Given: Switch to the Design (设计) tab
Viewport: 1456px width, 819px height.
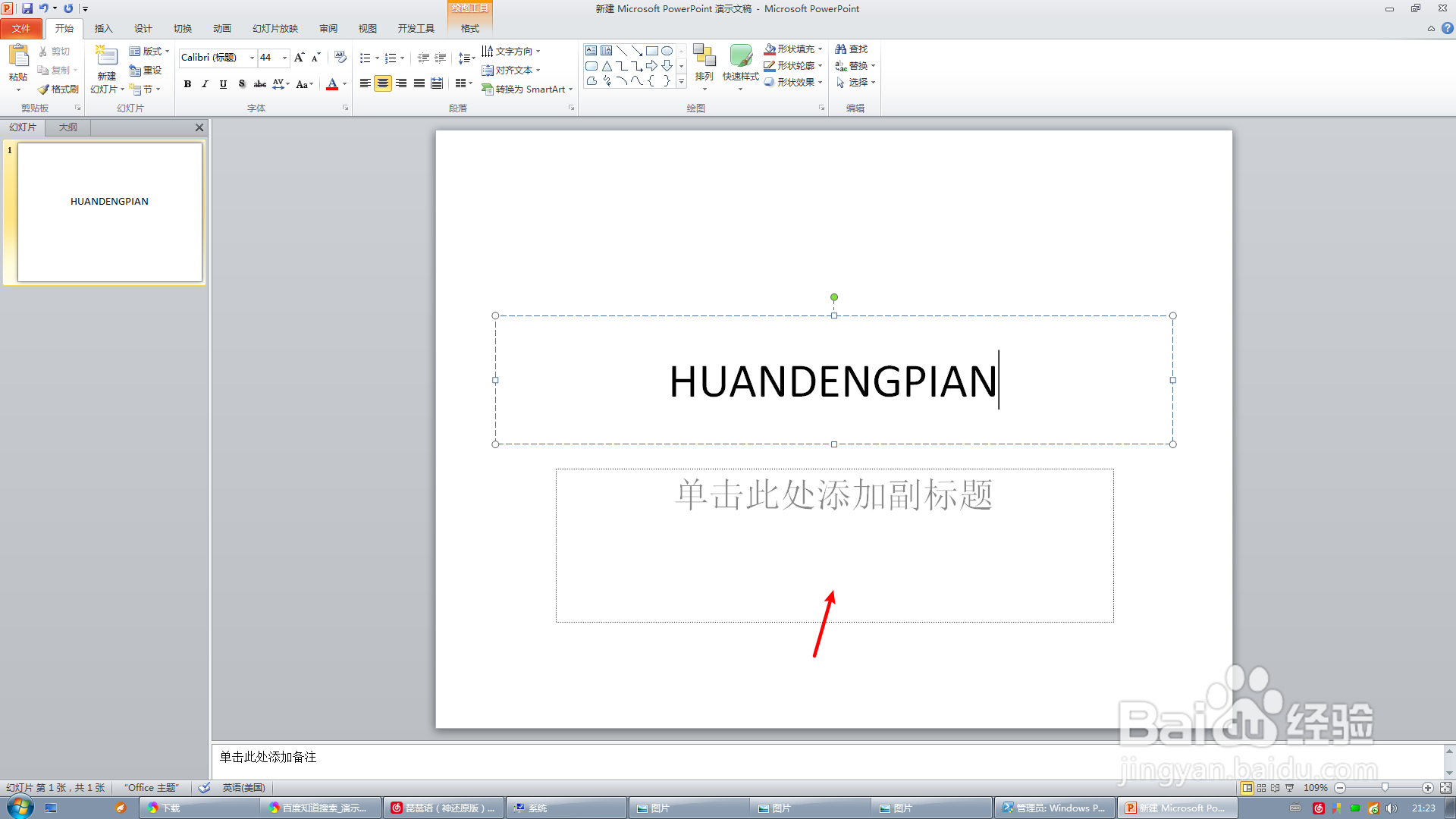Looking at the screenshot, I should point(143,29).
